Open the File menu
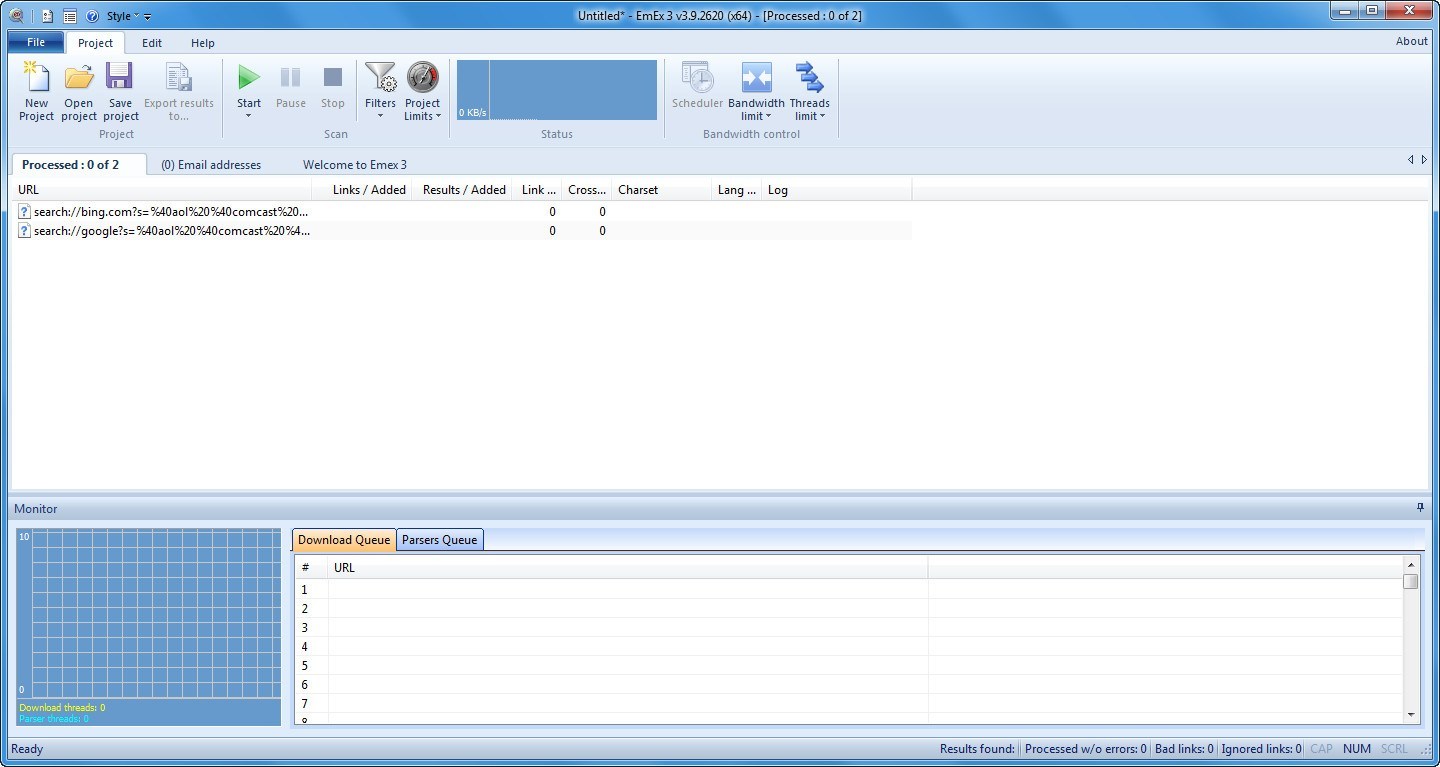The image size is (1440, 767). pyautogui.click(x=36, y=42)
